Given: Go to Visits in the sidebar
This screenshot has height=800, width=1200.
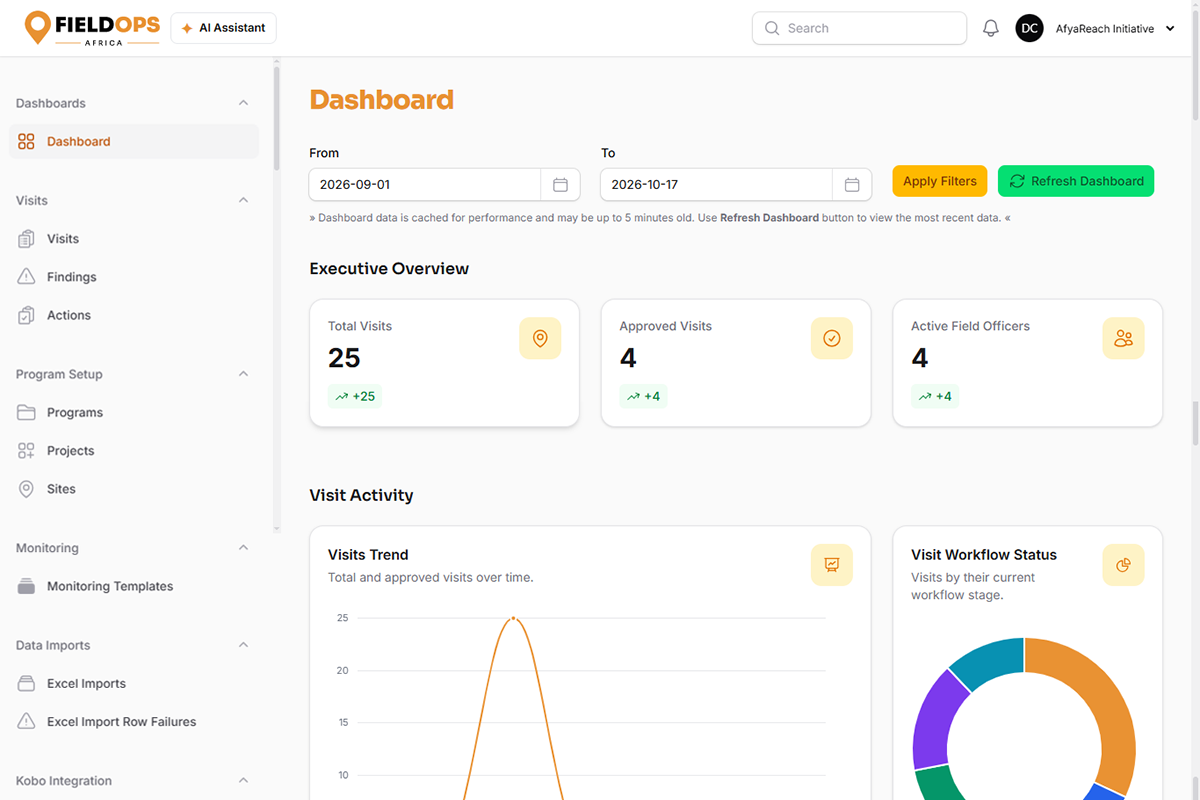Looking at the screenshot, I should pyautogui.click(x=134, y=239).
